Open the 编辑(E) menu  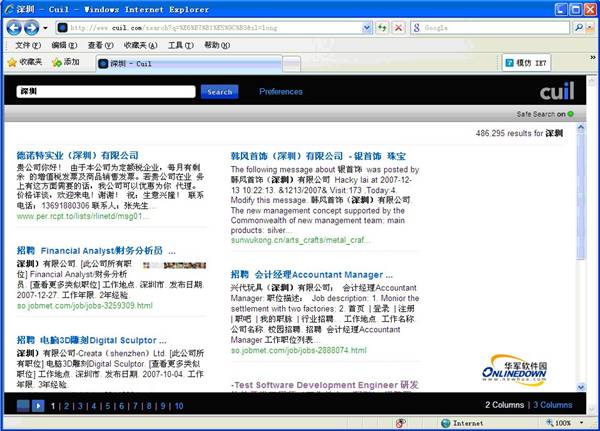[64, 45]
